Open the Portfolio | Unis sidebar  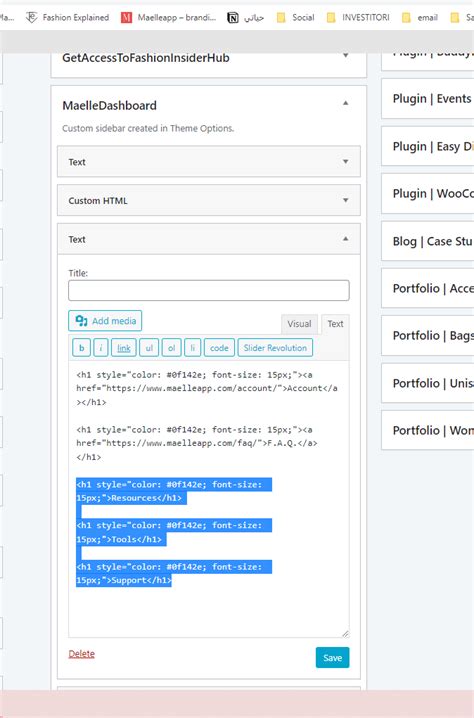[428, 383]
